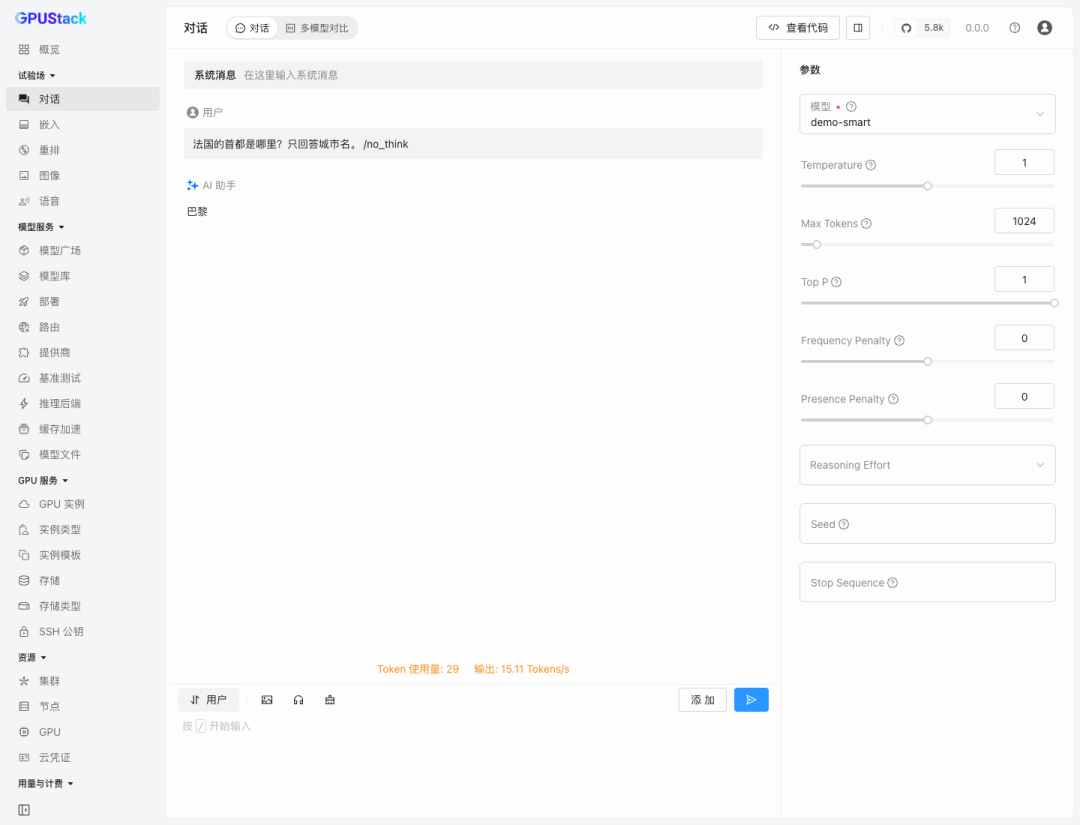Viewport: 1080px width, 825px height.
Task: Click the 实例模板 copy icon
Action: (x=24, y=555)
